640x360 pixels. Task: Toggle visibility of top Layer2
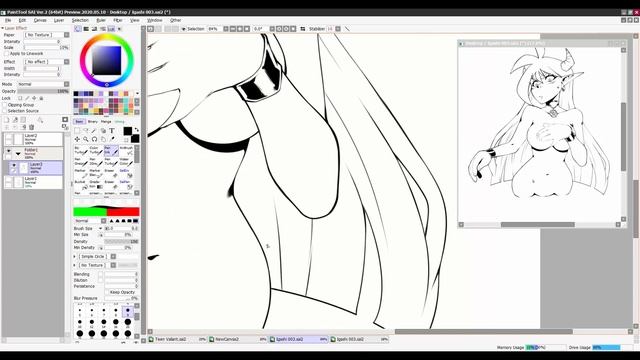pyautogui.click(x=9, y=137)
